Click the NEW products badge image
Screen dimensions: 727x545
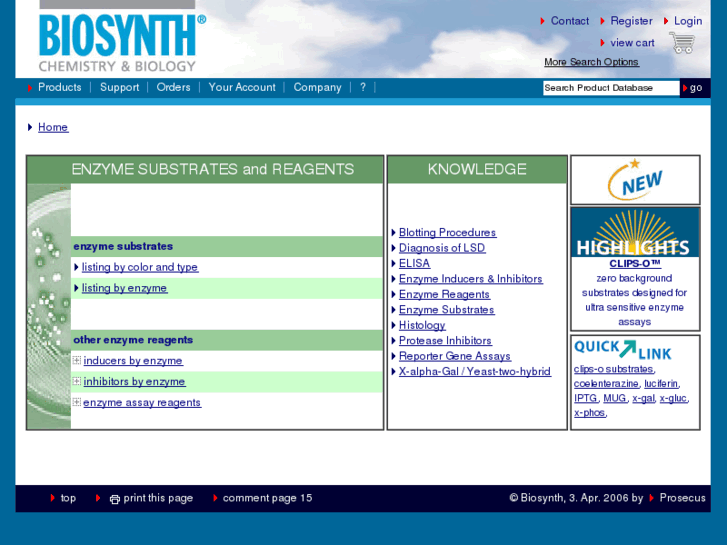[635, 180]
